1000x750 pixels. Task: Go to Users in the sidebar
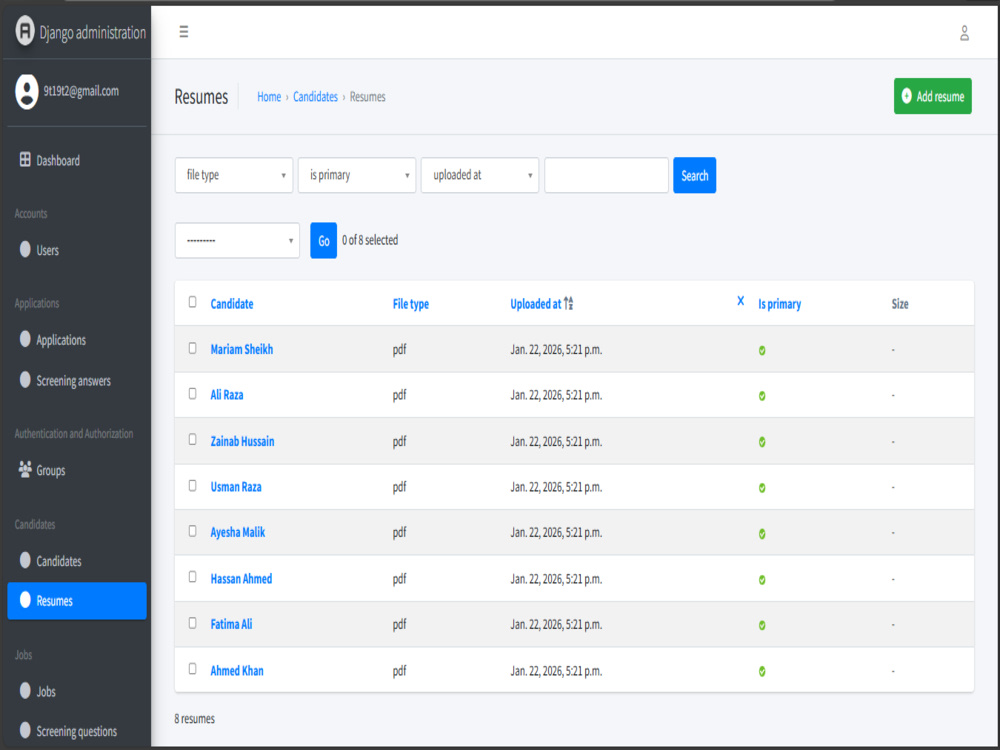[x=77, y=250]
